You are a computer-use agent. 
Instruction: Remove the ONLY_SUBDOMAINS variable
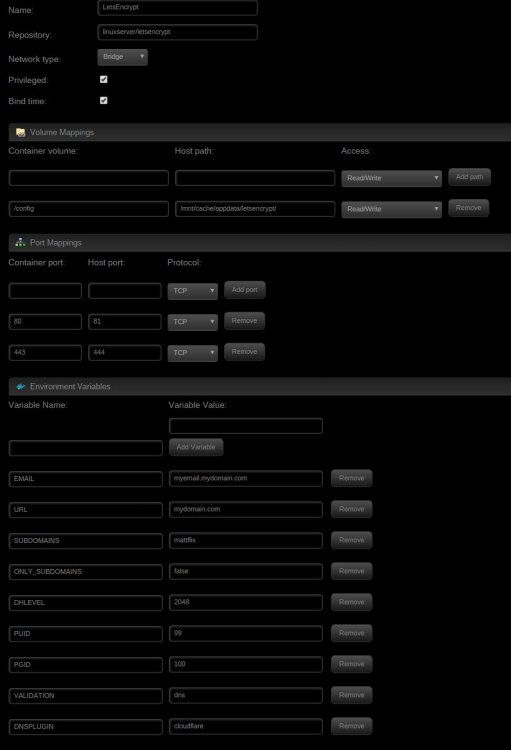pyautogui.click(x=352, y=571)
